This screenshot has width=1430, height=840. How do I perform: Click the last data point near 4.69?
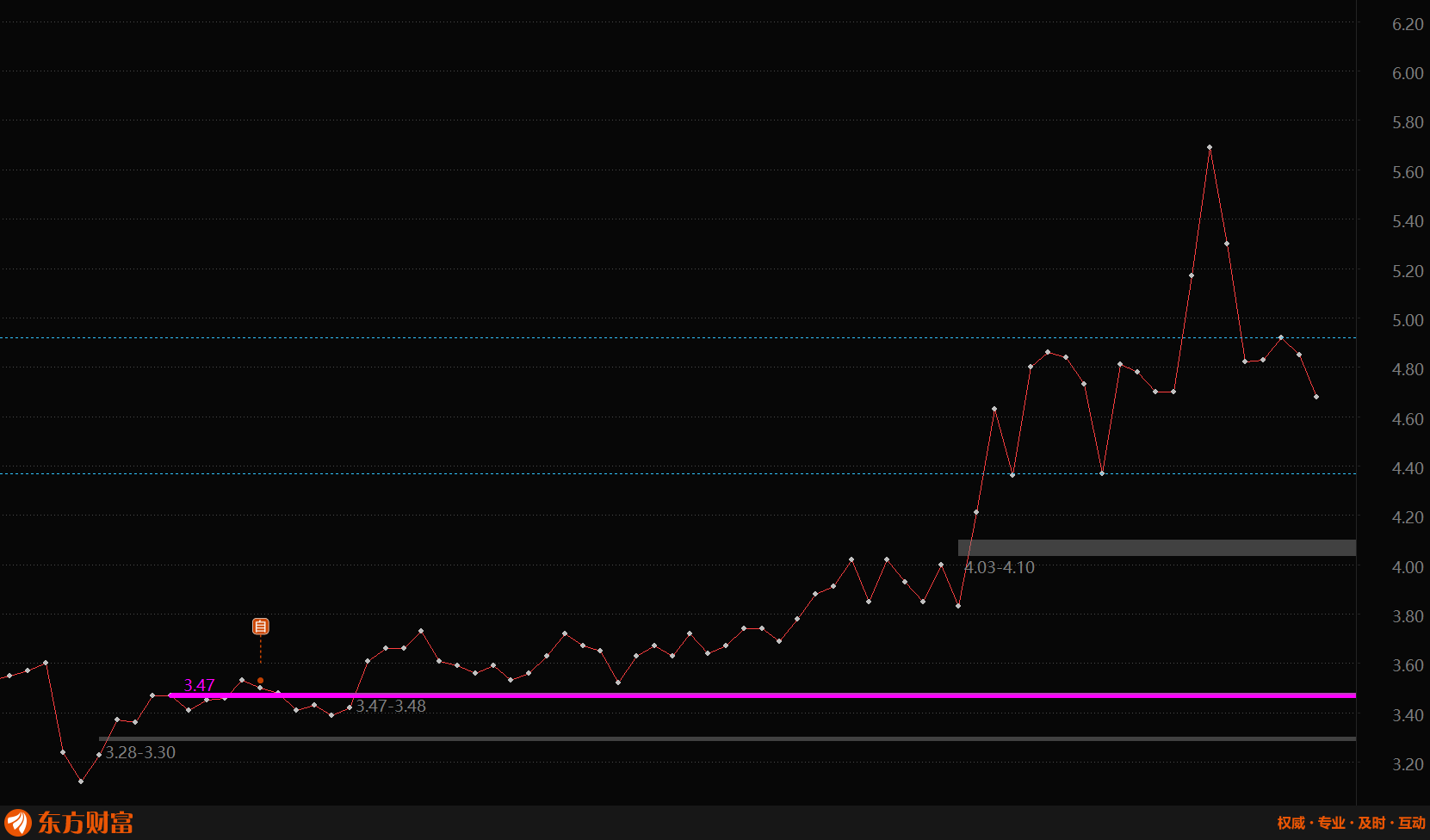pos(1316,397)
